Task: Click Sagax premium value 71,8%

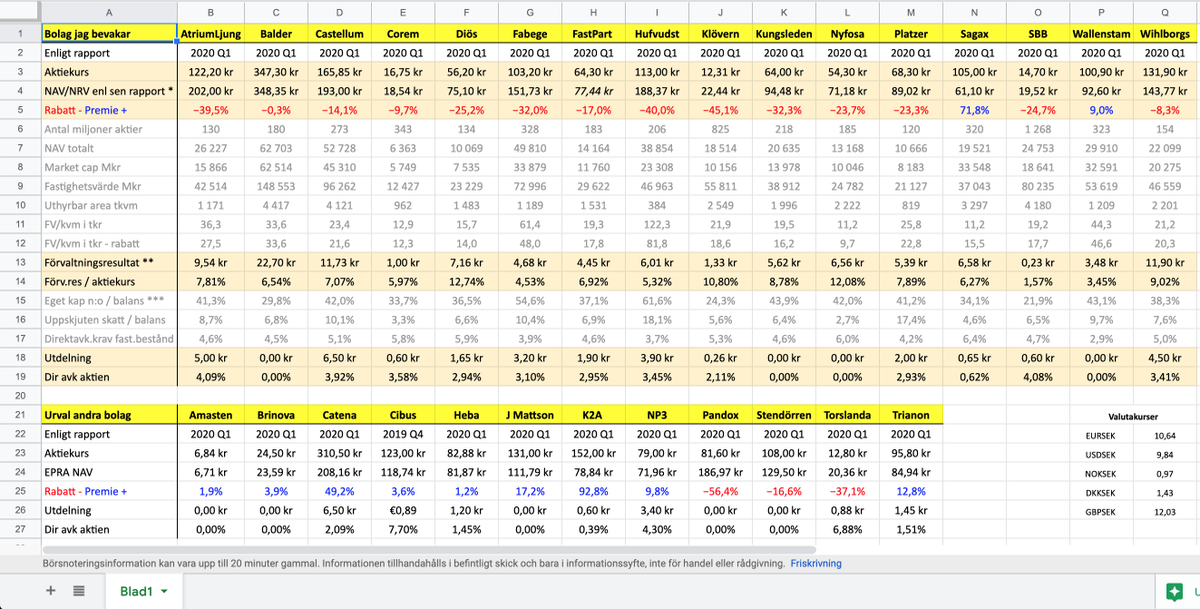Action: coord(975,109)
